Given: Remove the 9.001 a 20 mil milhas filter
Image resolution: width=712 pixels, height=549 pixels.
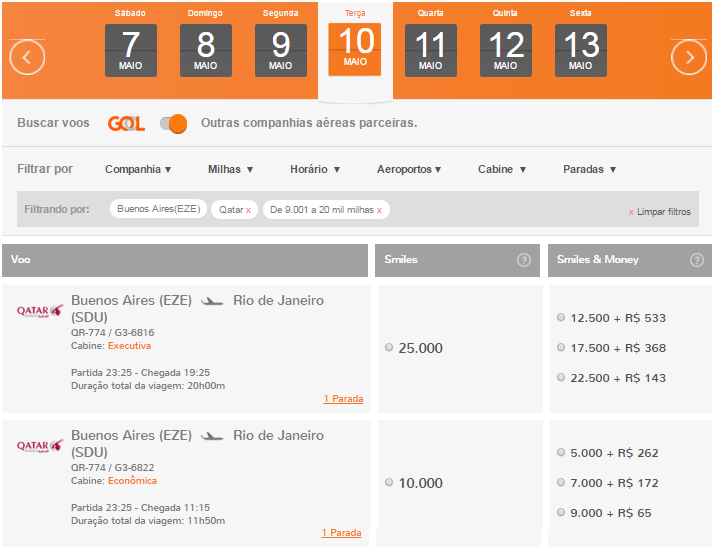Looking at the screenshot, I should (379, 210).
